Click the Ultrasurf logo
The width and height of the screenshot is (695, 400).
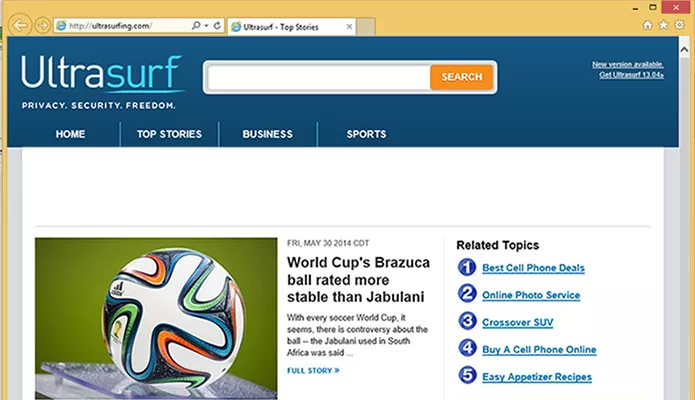pyautogui.click(x=102, y=81)
